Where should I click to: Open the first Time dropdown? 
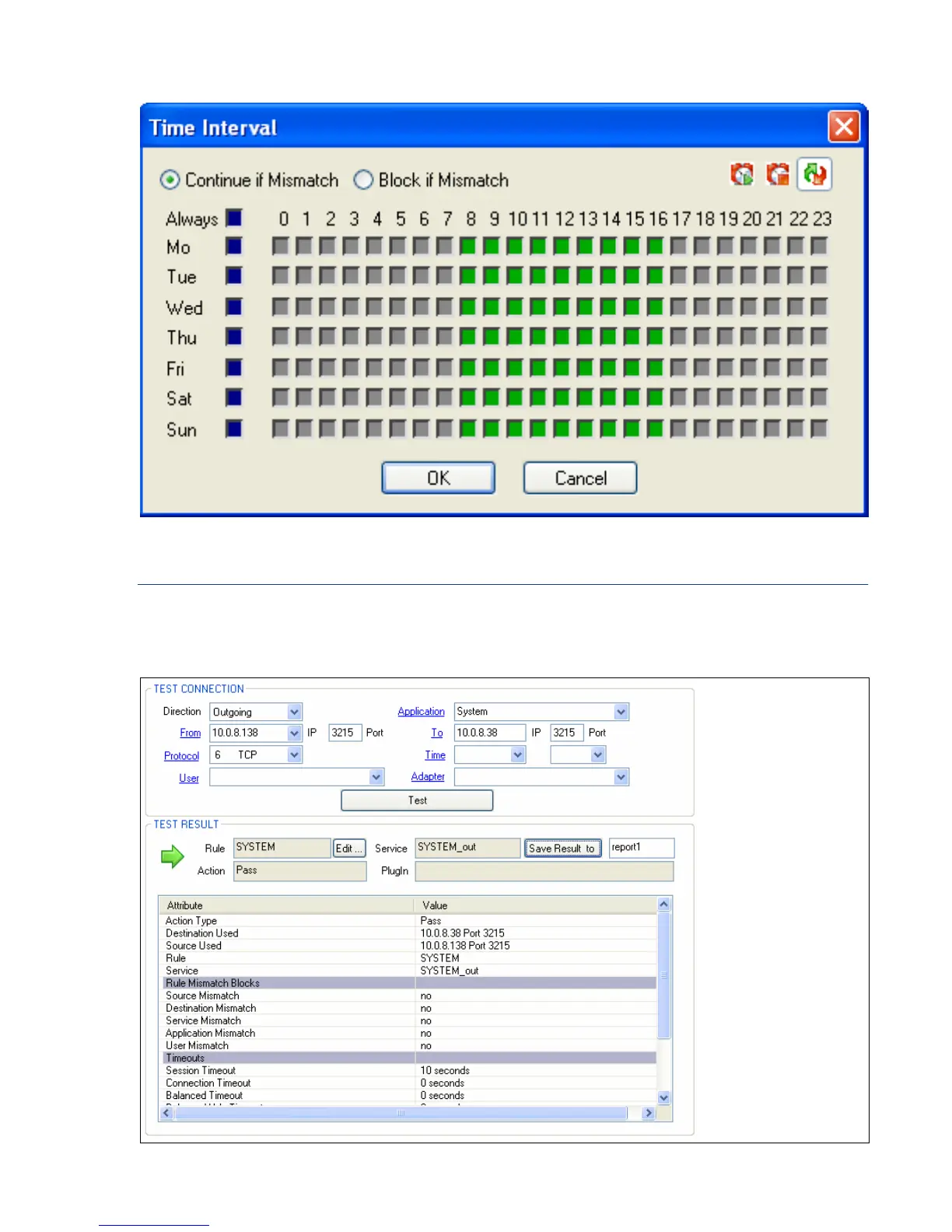click(518, 754)
